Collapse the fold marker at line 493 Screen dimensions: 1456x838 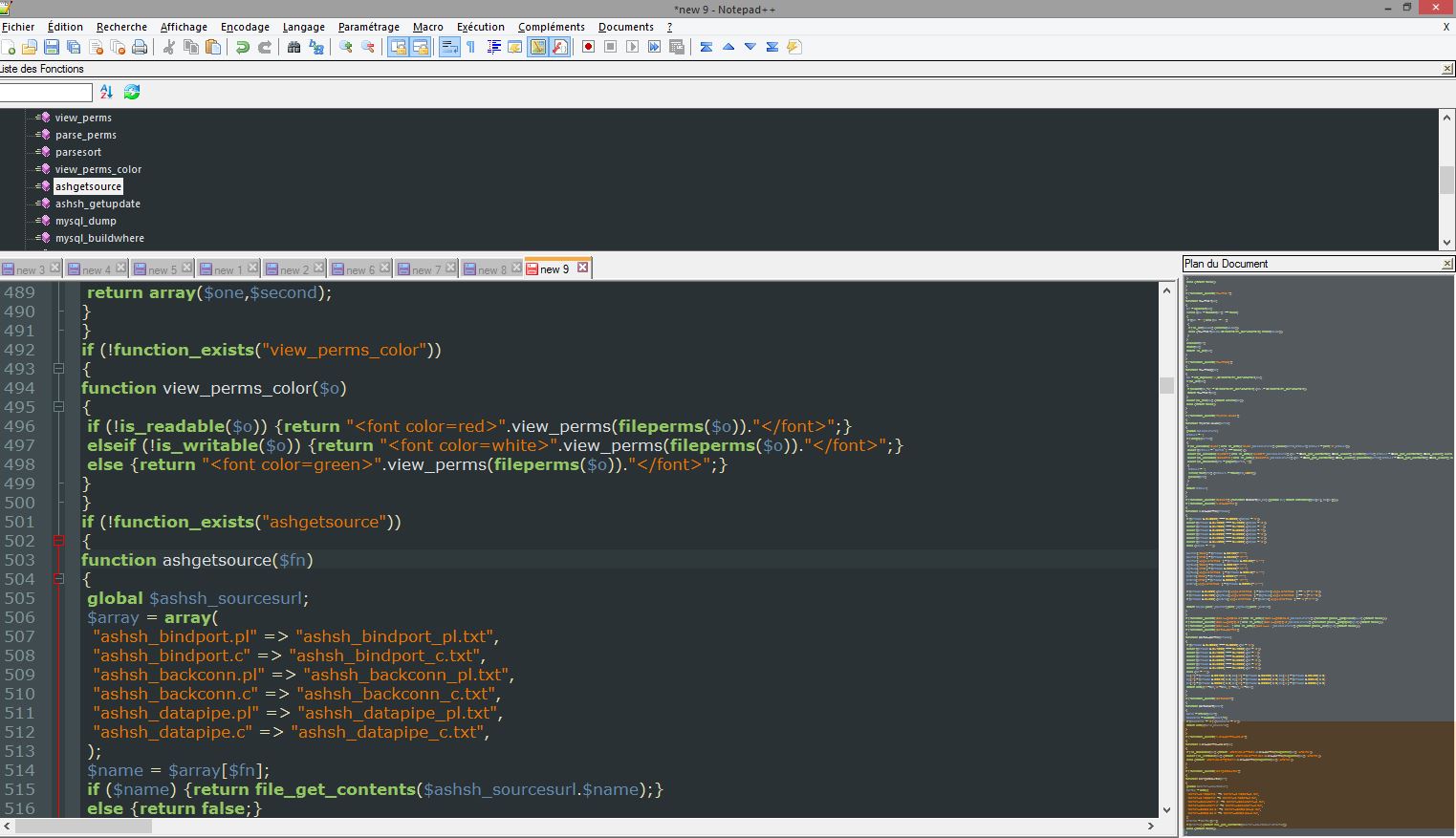[x=58, y=369]
